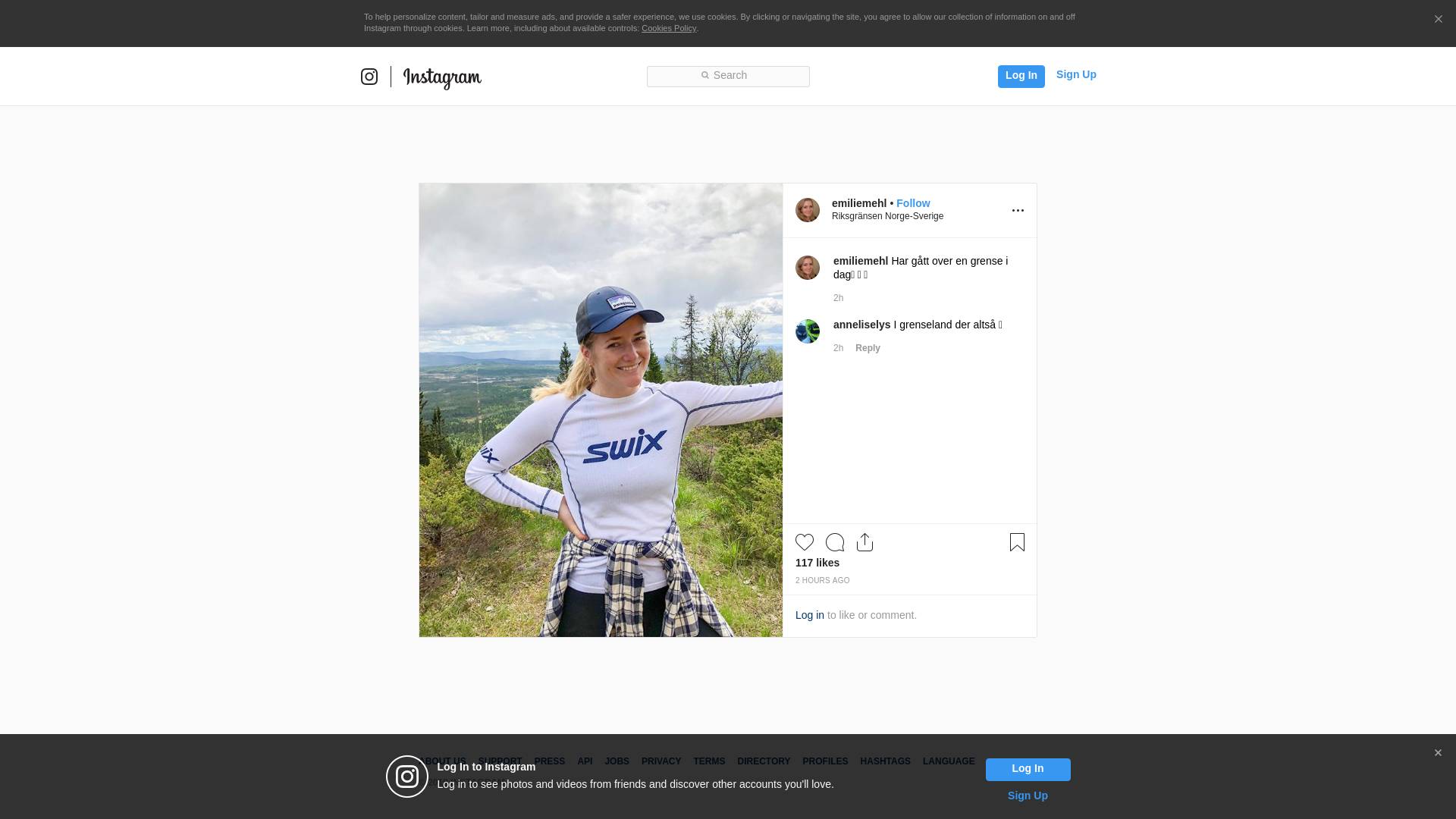The height and width of the screenshot is (819, 1456).
Task: Follow emiliemehl
Action: point(913,203)
